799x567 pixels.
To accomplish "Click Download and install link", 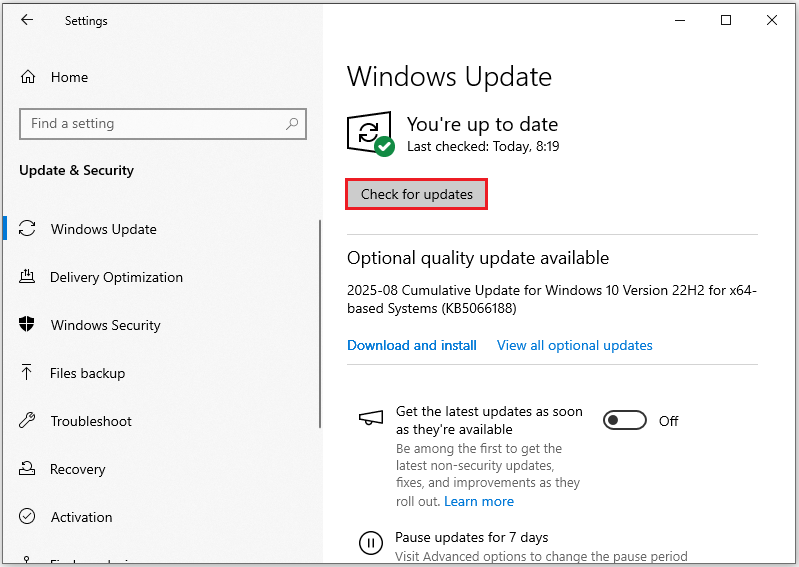I will point(412,345).
